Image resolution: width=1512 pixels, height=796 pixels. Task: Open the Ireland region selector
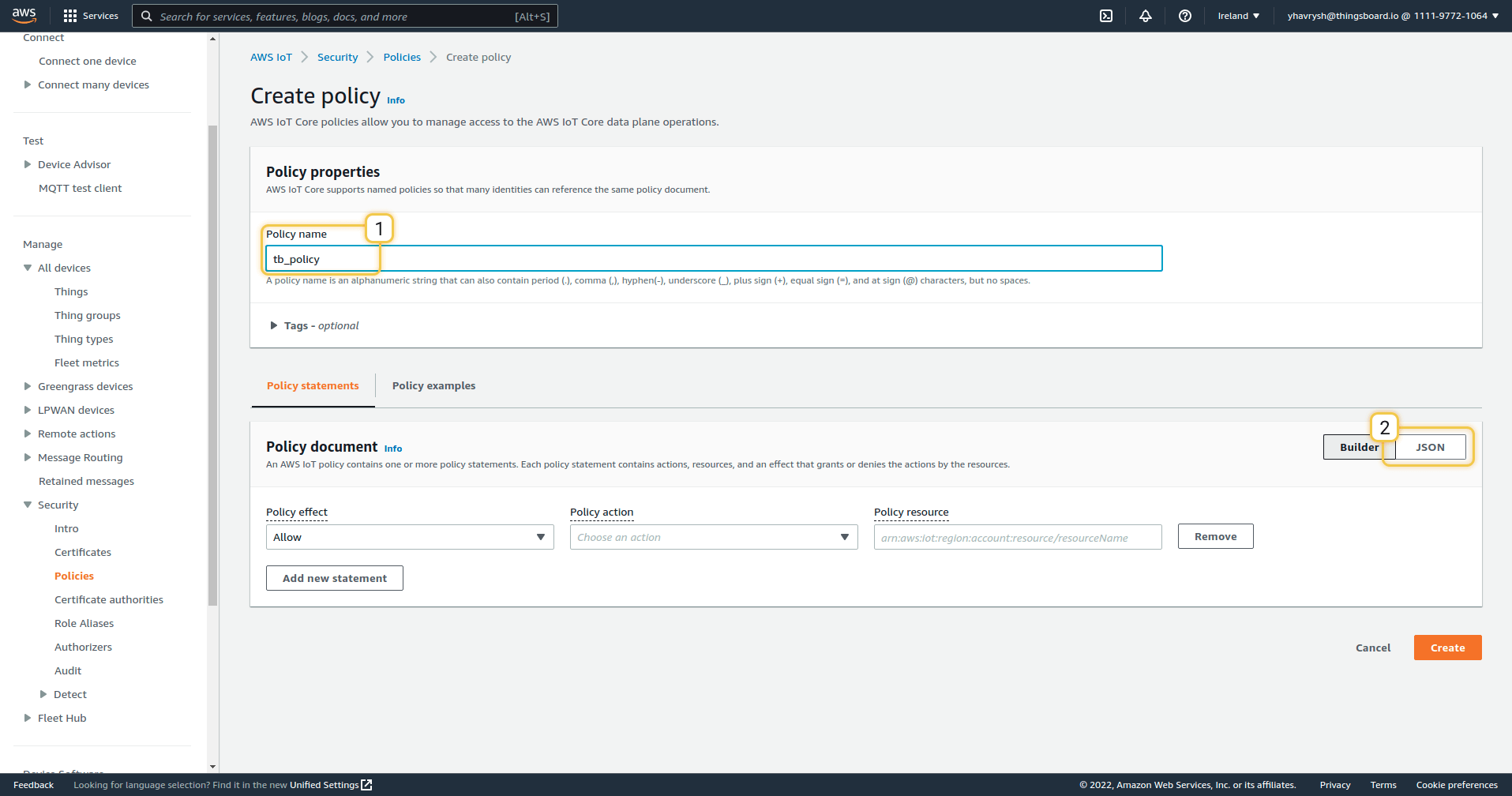point(1238,16)
